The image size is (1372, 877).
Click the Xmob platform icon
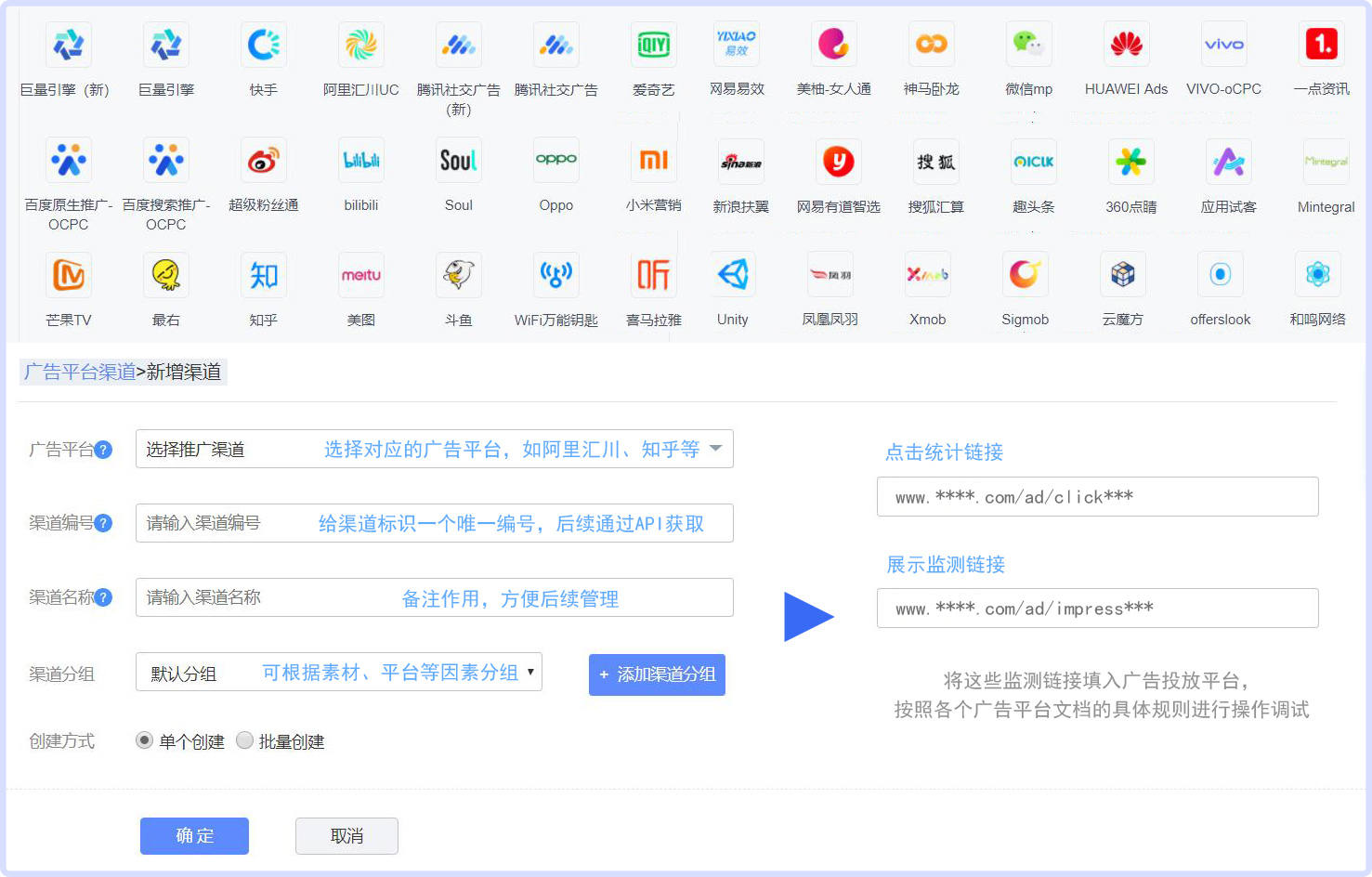click(x=928, y=274)
